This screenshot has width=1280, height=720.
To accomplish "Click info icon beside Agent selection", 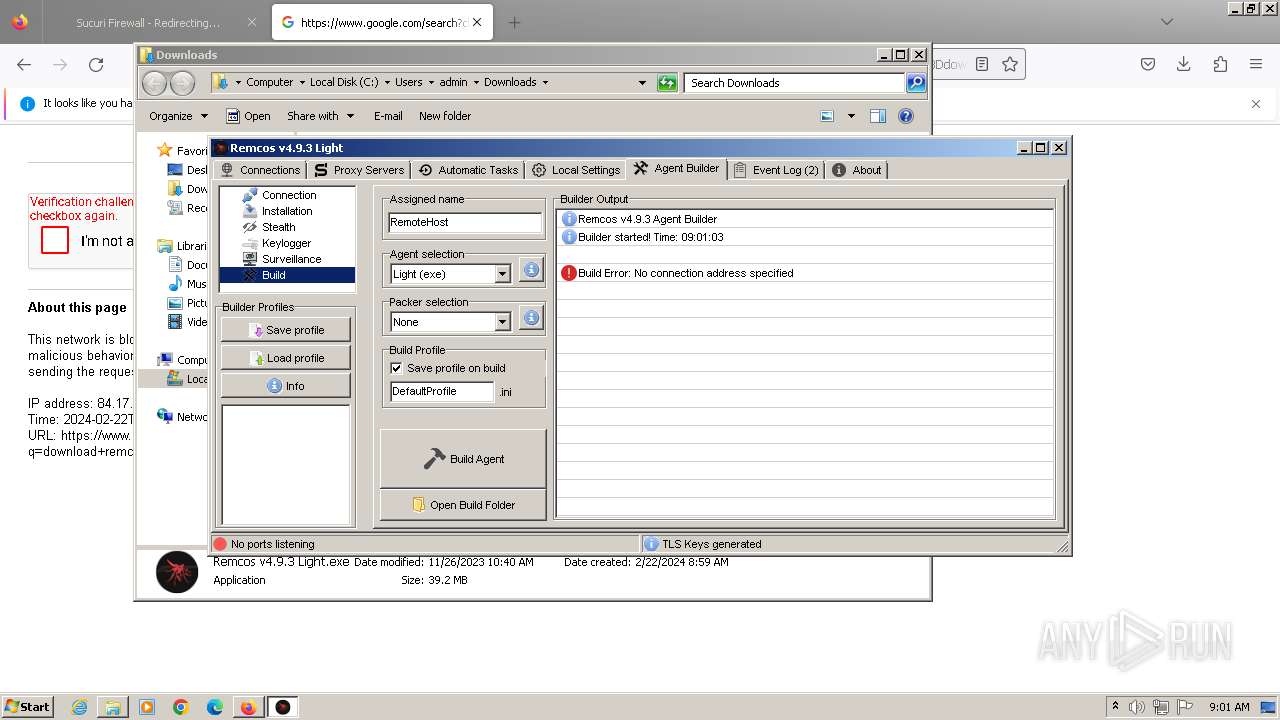I will [531, 270].
